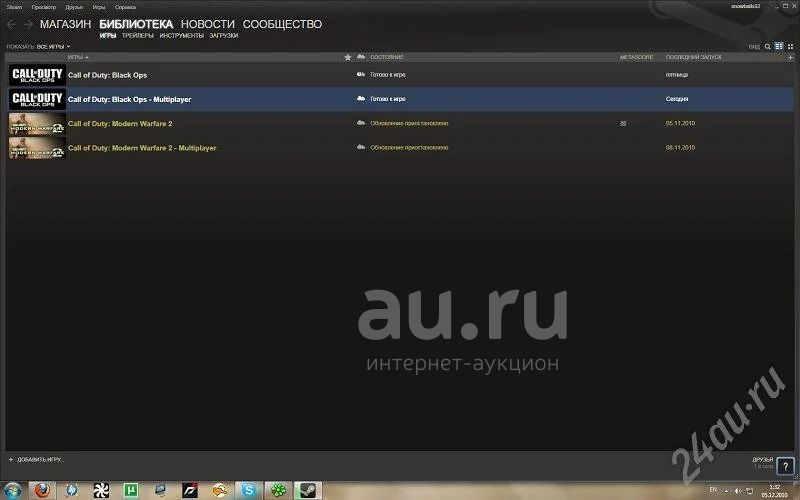
Task: Open ICQ green flower taskbar icon
Action: pyautogui.click(x=278, y=490)
